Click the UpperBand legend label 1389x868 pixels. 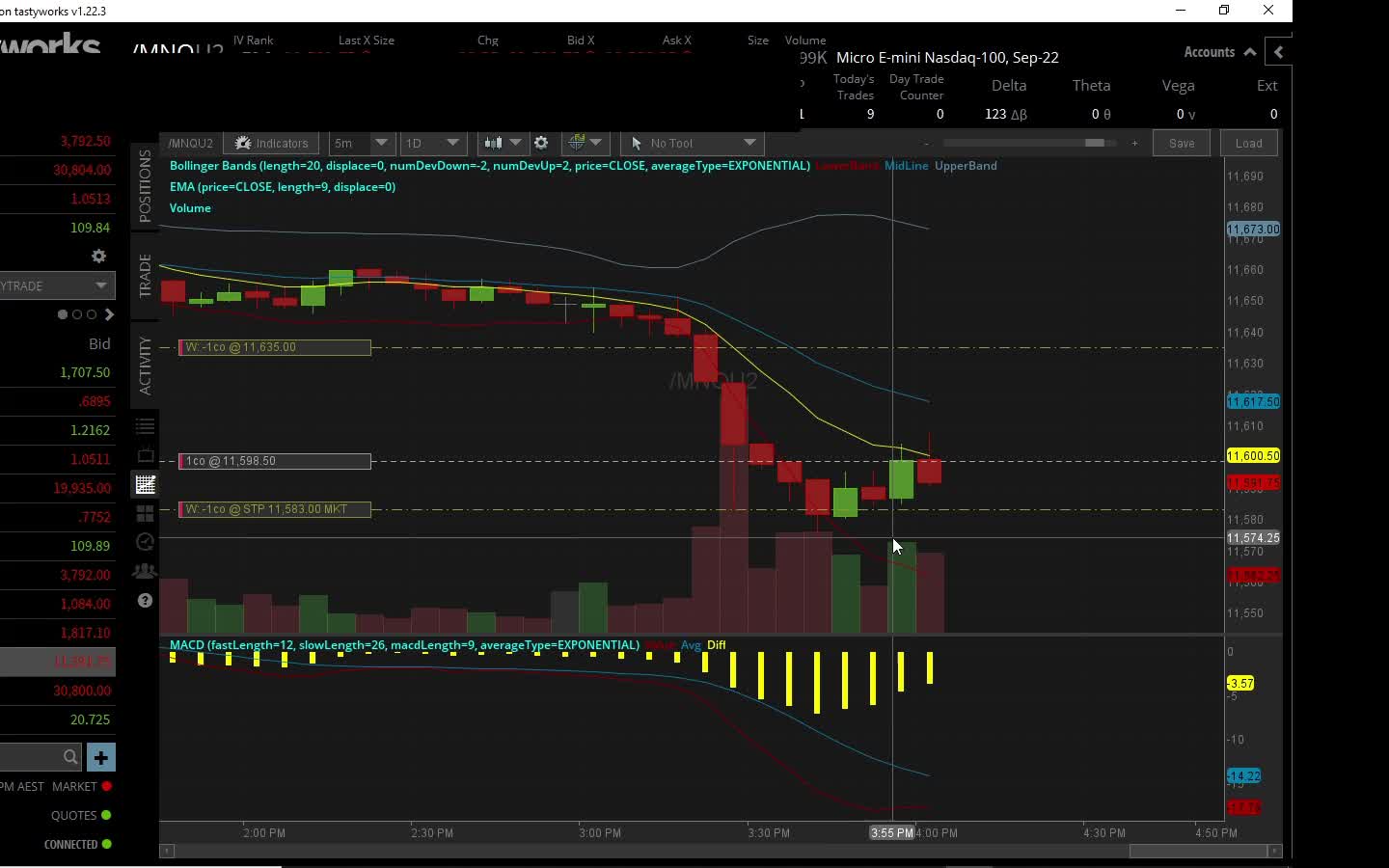point(966,166)
